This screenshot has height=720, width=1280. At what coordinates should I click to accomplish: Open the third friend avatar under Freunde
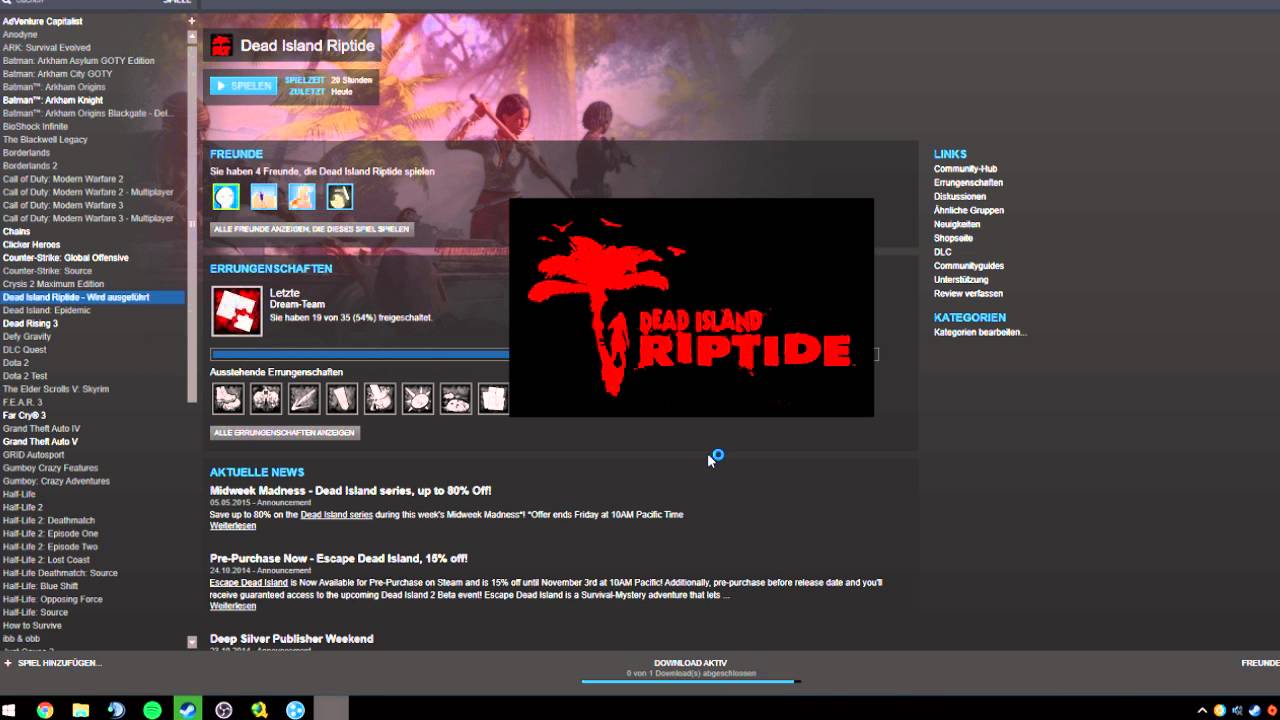coord(302,196)
